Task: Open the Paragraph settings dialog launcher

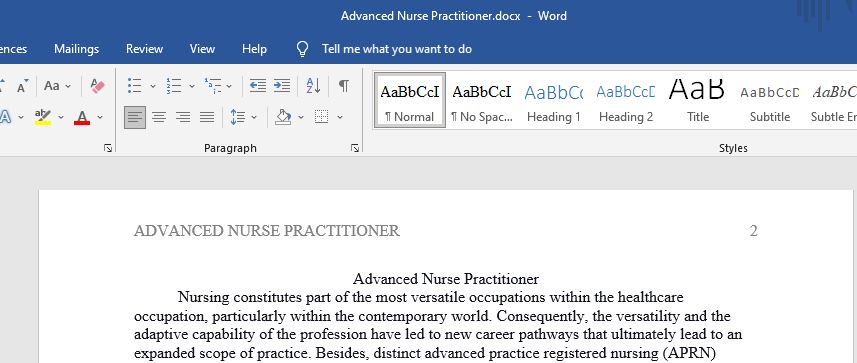Action: 355,148
